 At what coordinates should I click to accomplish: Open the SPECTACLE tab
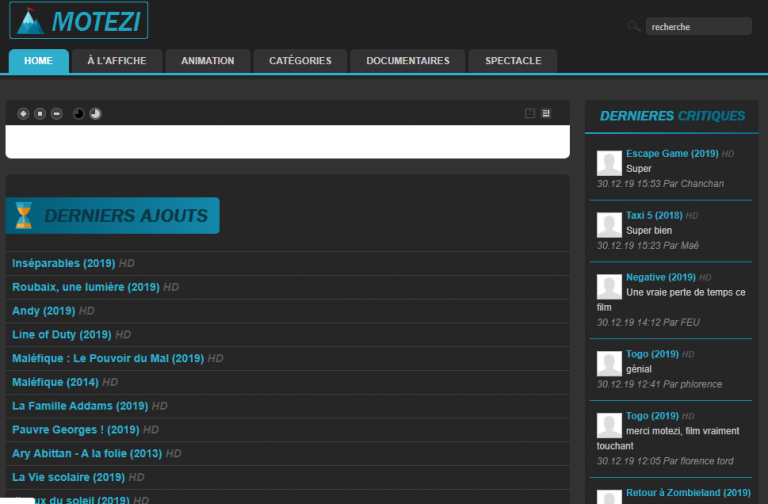pos(513,61)
